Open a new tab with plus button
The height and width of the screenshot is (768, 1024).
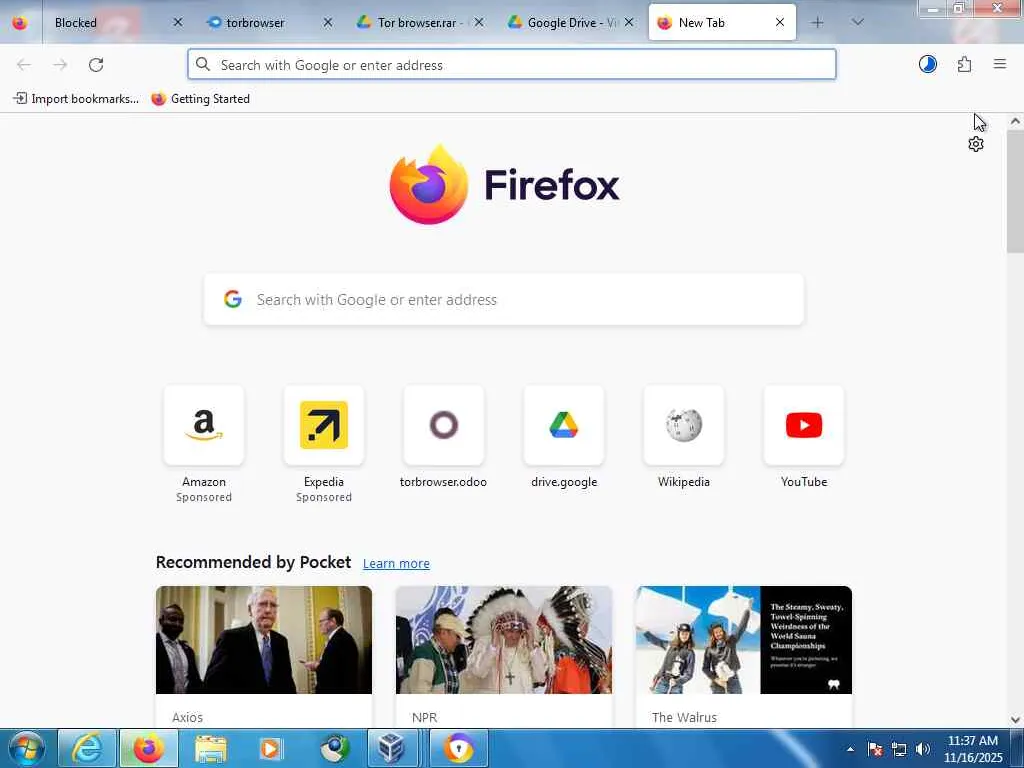coord(817,23)
